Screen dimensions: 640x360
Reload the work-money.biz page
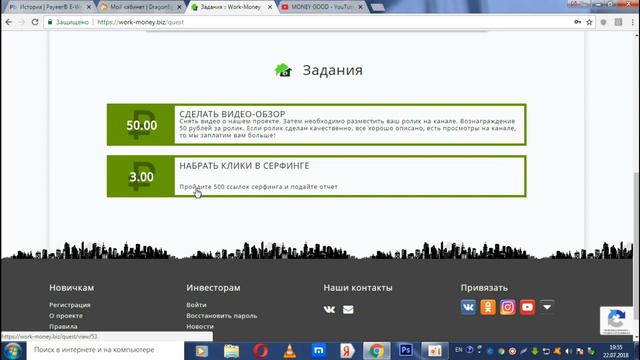[35, 22]
